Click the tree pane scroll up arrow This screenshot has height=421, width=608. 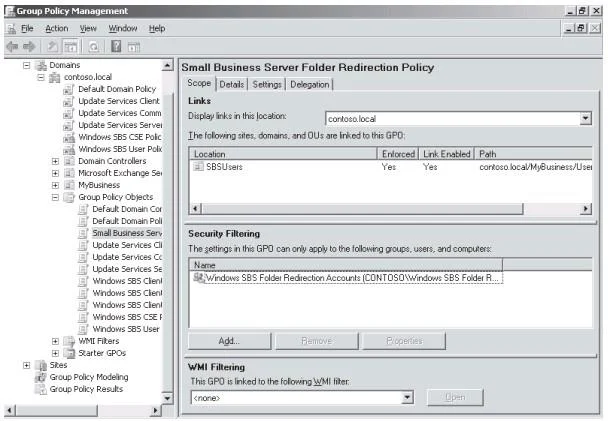[167, 65]
